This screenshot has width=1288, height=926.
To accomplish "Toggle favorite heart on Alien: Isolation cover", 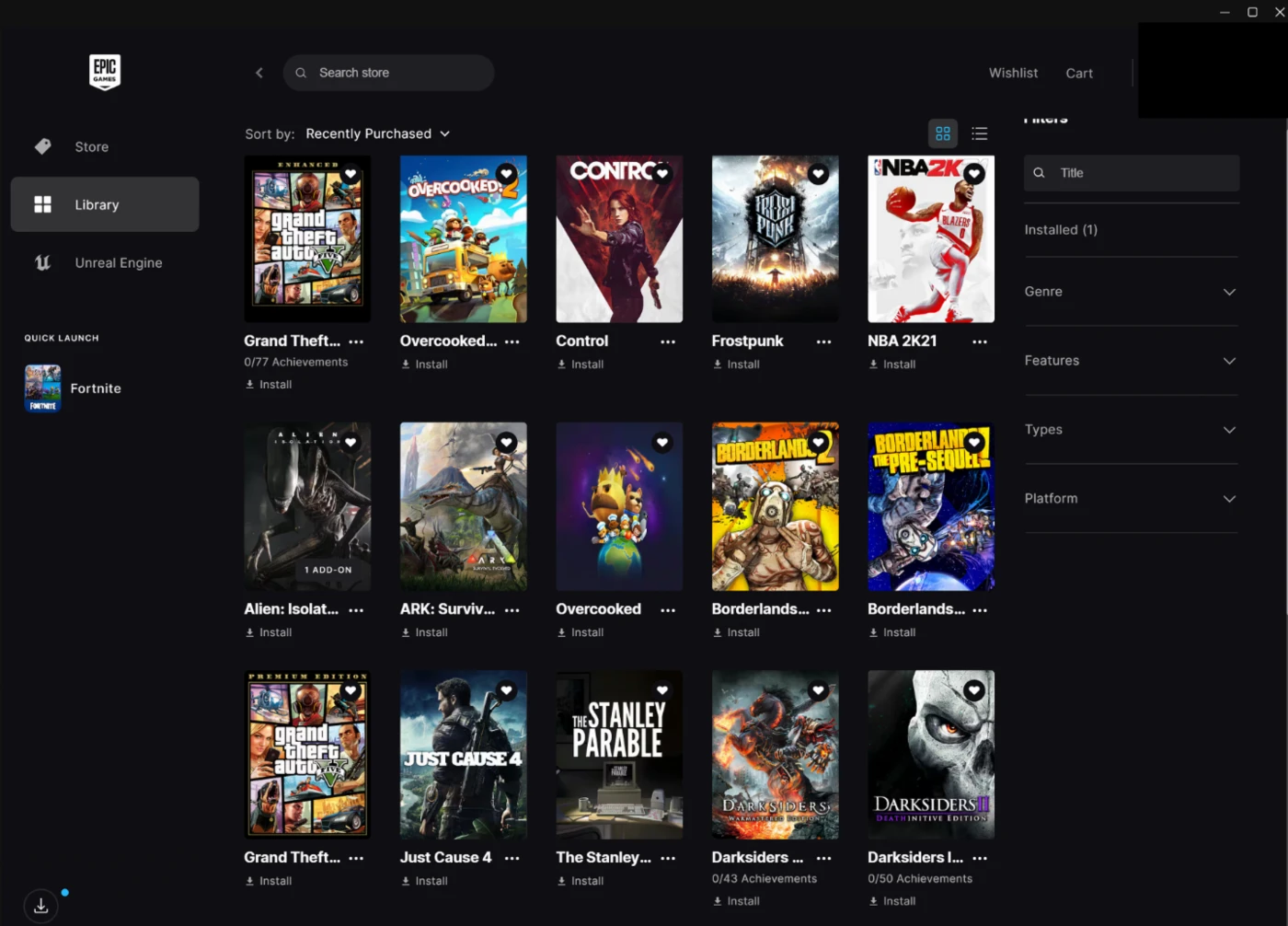I will tap(351, 442).
